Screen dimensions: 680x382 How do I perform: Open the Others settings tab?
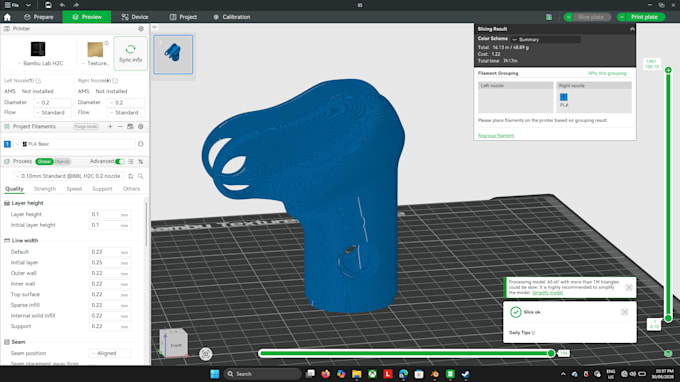pos(131,189)
